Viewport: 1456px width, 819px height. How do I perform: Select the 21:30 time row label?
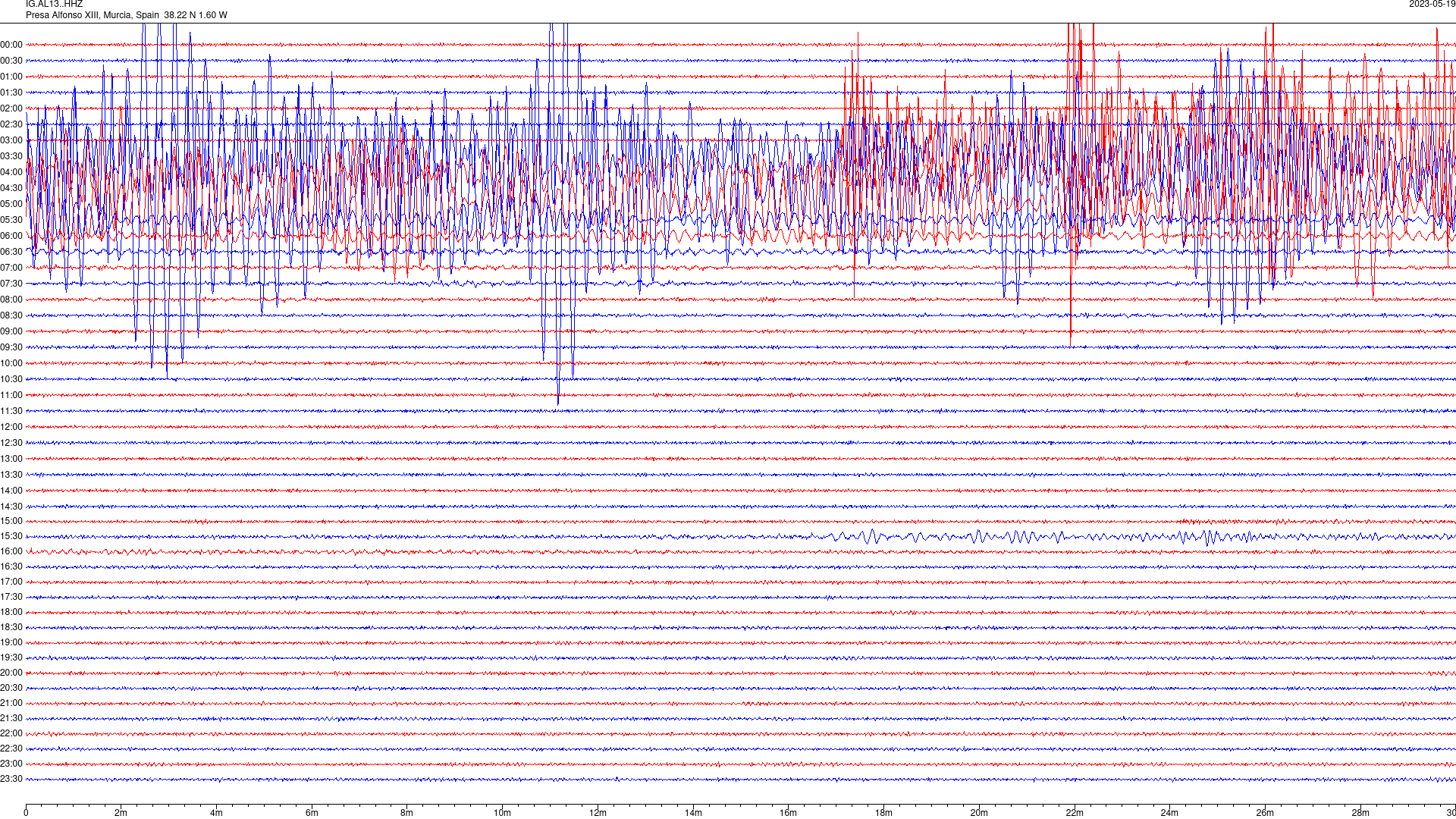(11, 718)
